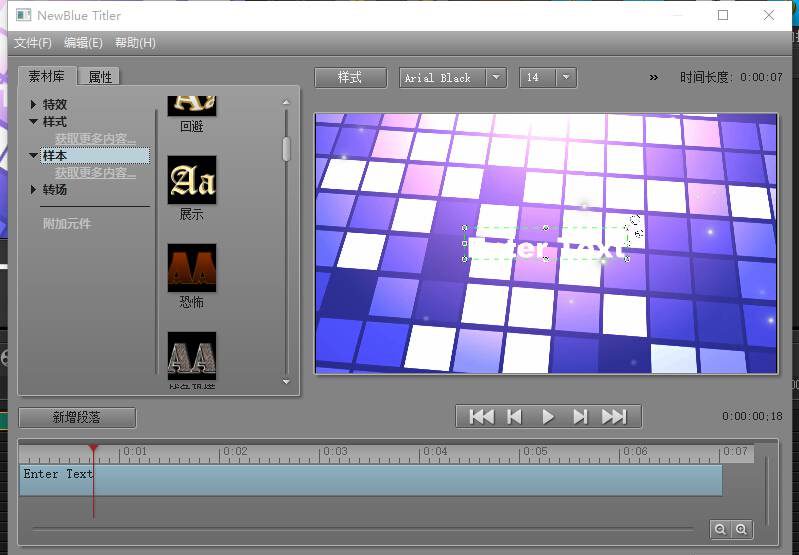Expand the toolbar overflow chevron (»)
This screenshot has width=799, height=555.
tap(654, 77)
